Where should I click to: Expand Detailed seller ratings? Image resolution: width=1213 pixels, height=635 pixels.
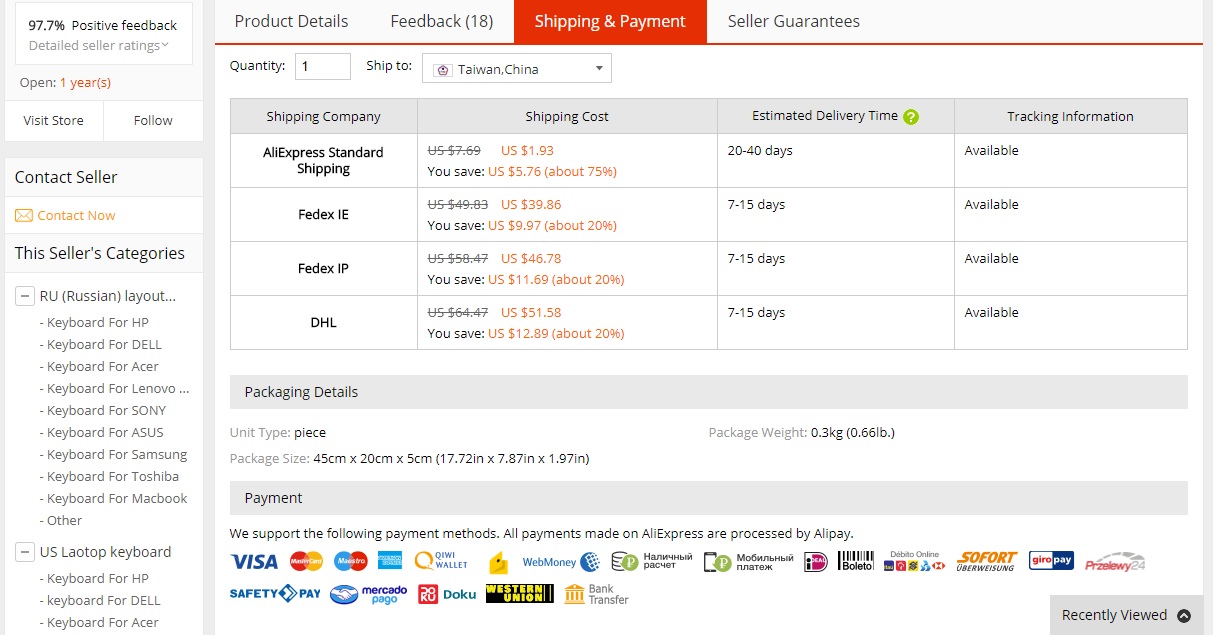(x=98, y=45)
